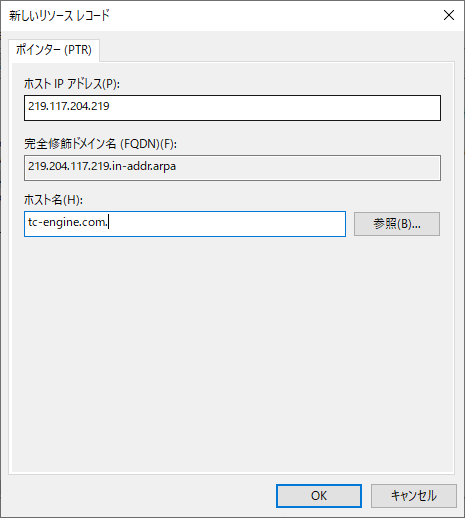This screenshot has width=465, height=518.
Task: Click the ホスト IP アドレス(P): label
Action: (x=72, y=84)
